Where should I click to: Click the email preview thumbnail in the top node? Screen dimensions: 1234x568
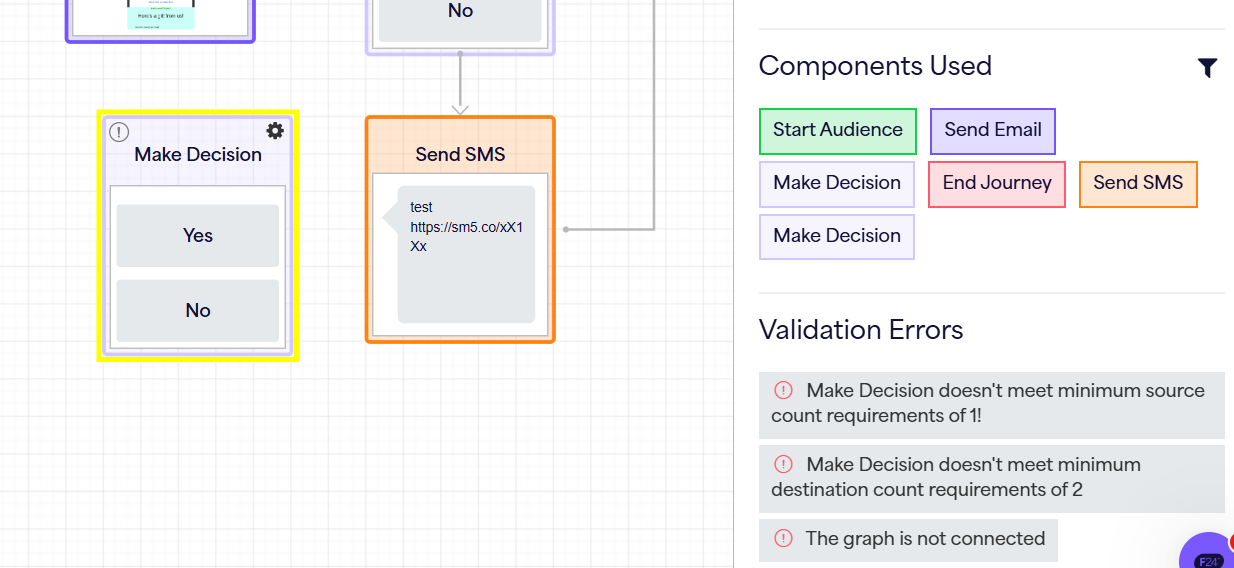(x=161, y=17)
